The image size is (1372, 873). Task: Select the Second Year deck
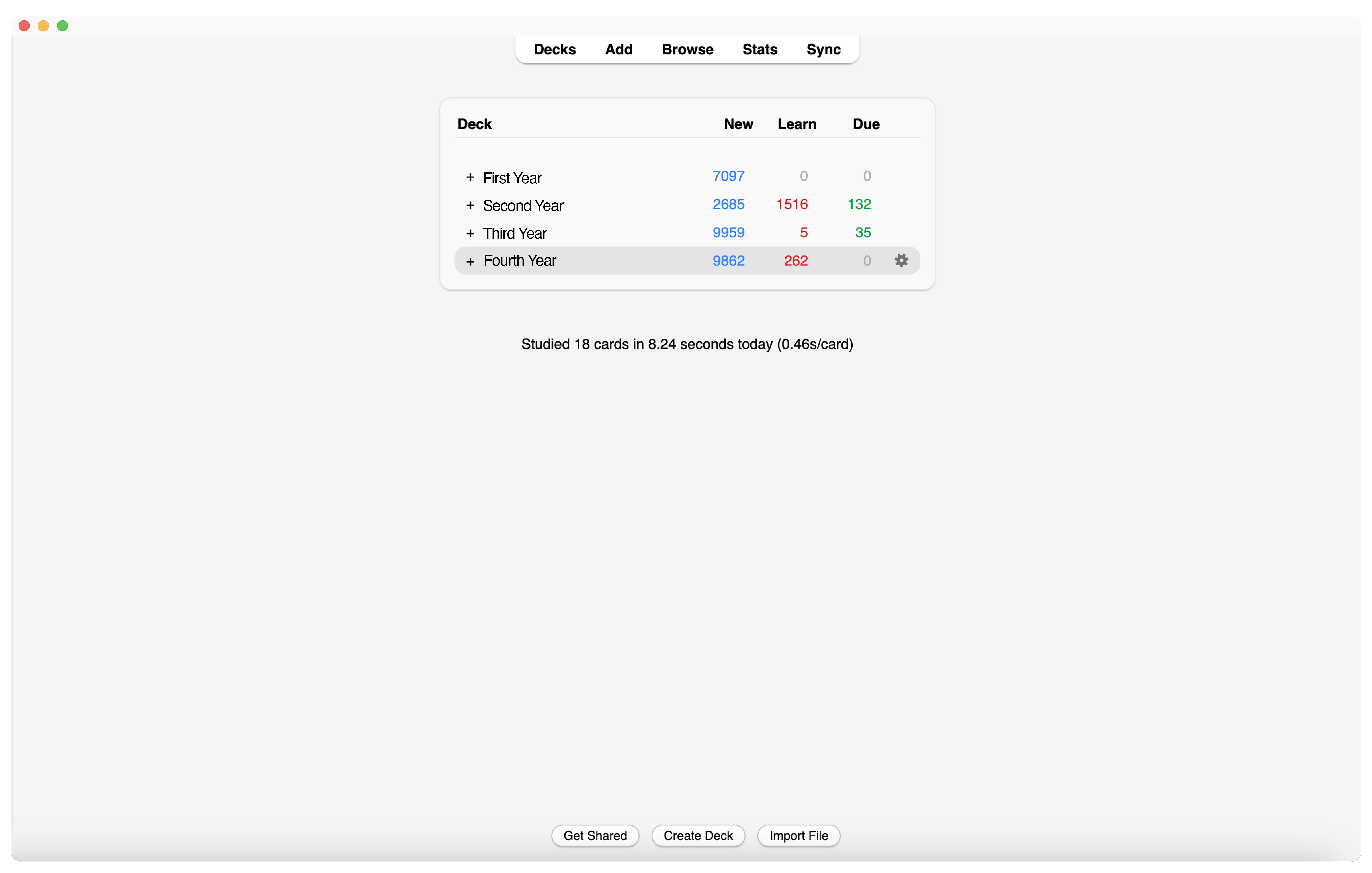pyautogui.click(x=523, y=205)
